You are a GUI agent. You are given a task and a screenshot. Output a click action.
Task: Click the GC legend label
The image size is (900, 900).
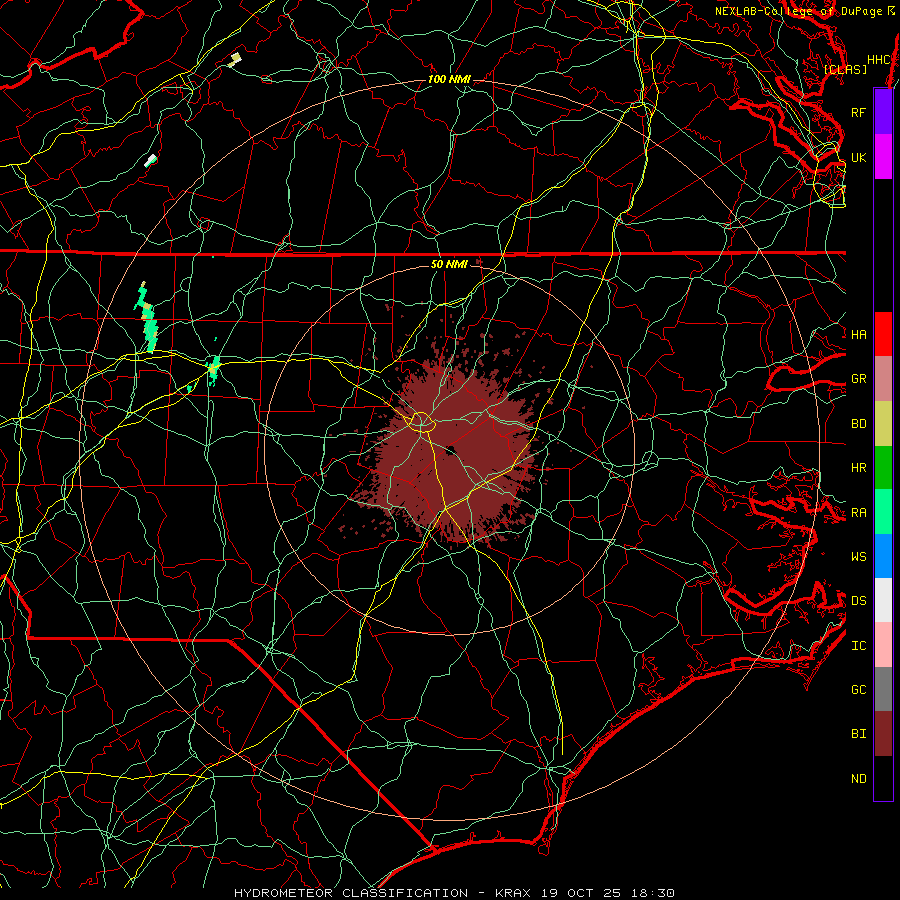click(858, 689)
